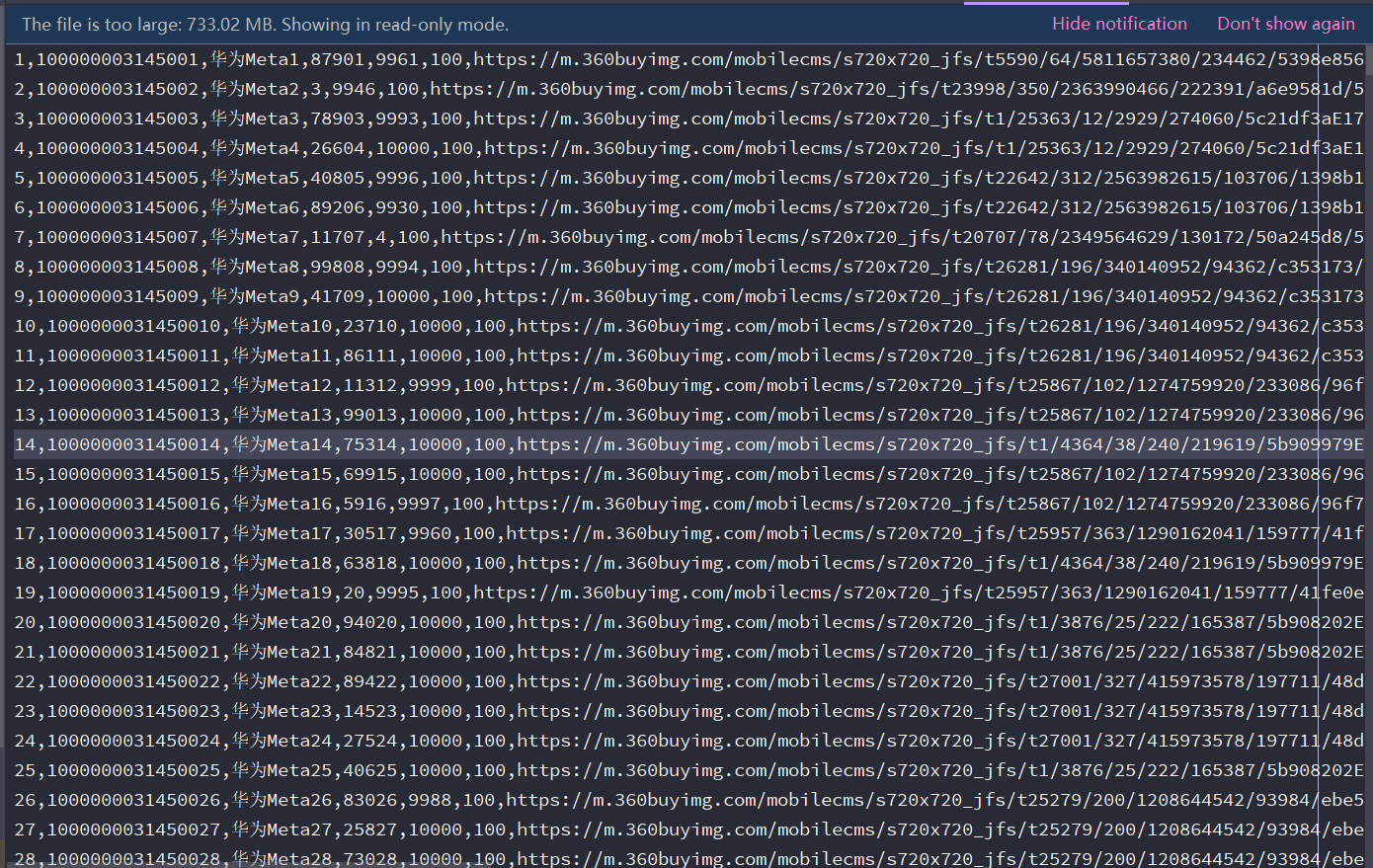Click the Don't show again link

1286,24
